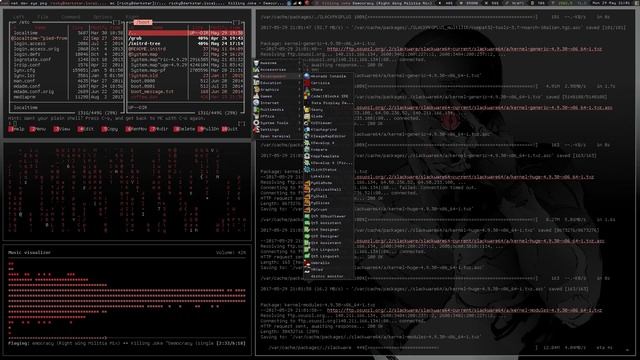Viewport: 640px width, 360px height.
Task: Click the F7 Mkdir button
Action: point(158,129)
